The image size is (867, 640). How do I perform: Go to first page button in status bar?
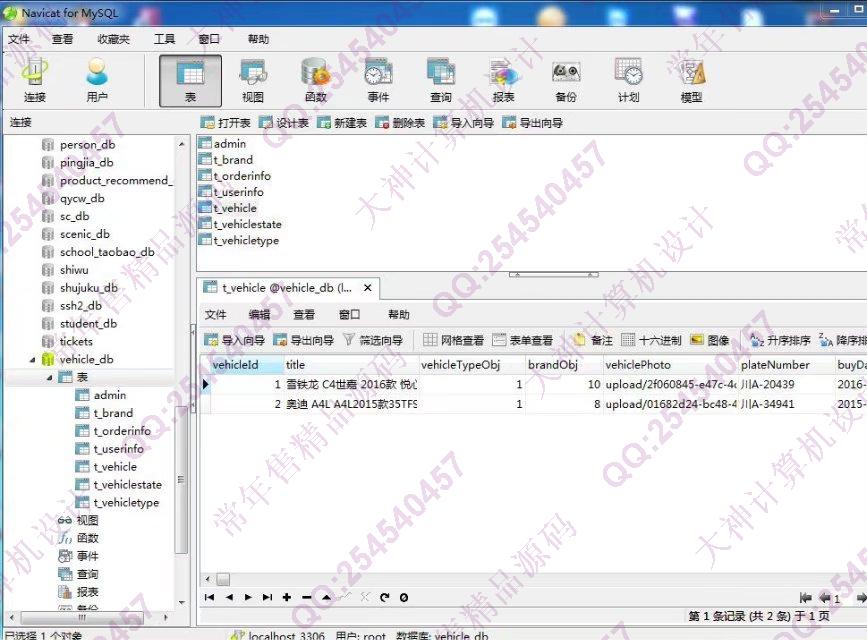[x=806, y=597]
